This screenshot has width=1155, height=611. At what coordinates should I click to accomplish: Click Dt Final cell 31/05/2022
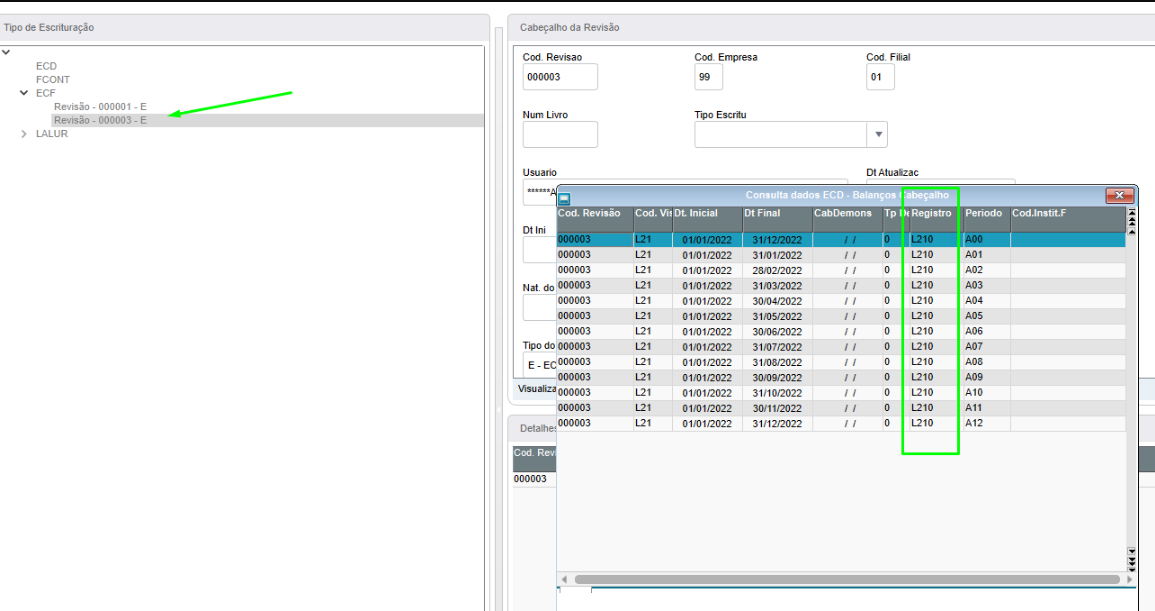tap(777, 316)
